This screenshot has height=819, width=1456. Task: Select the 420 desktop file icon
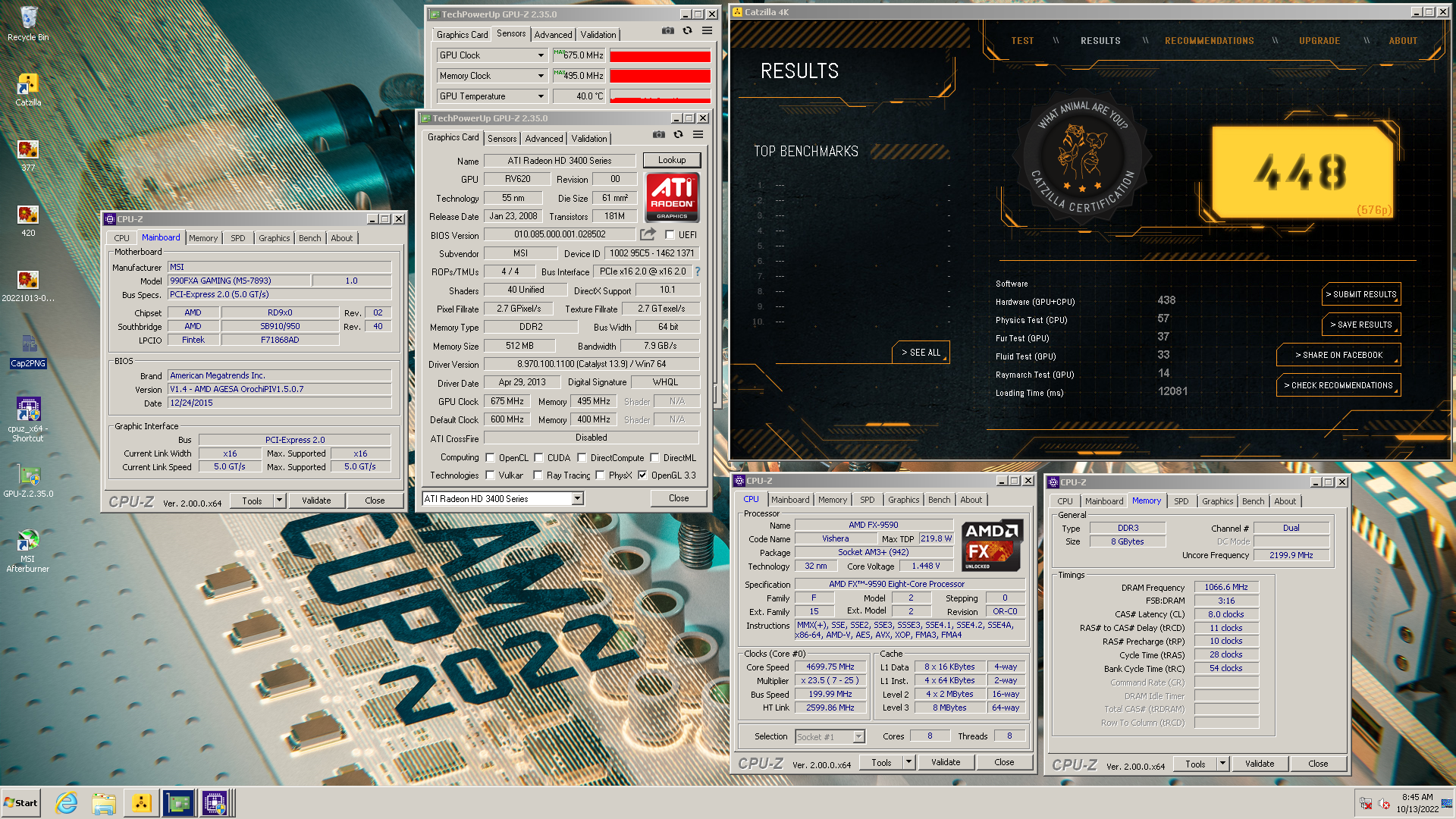(x=28, y=220)
